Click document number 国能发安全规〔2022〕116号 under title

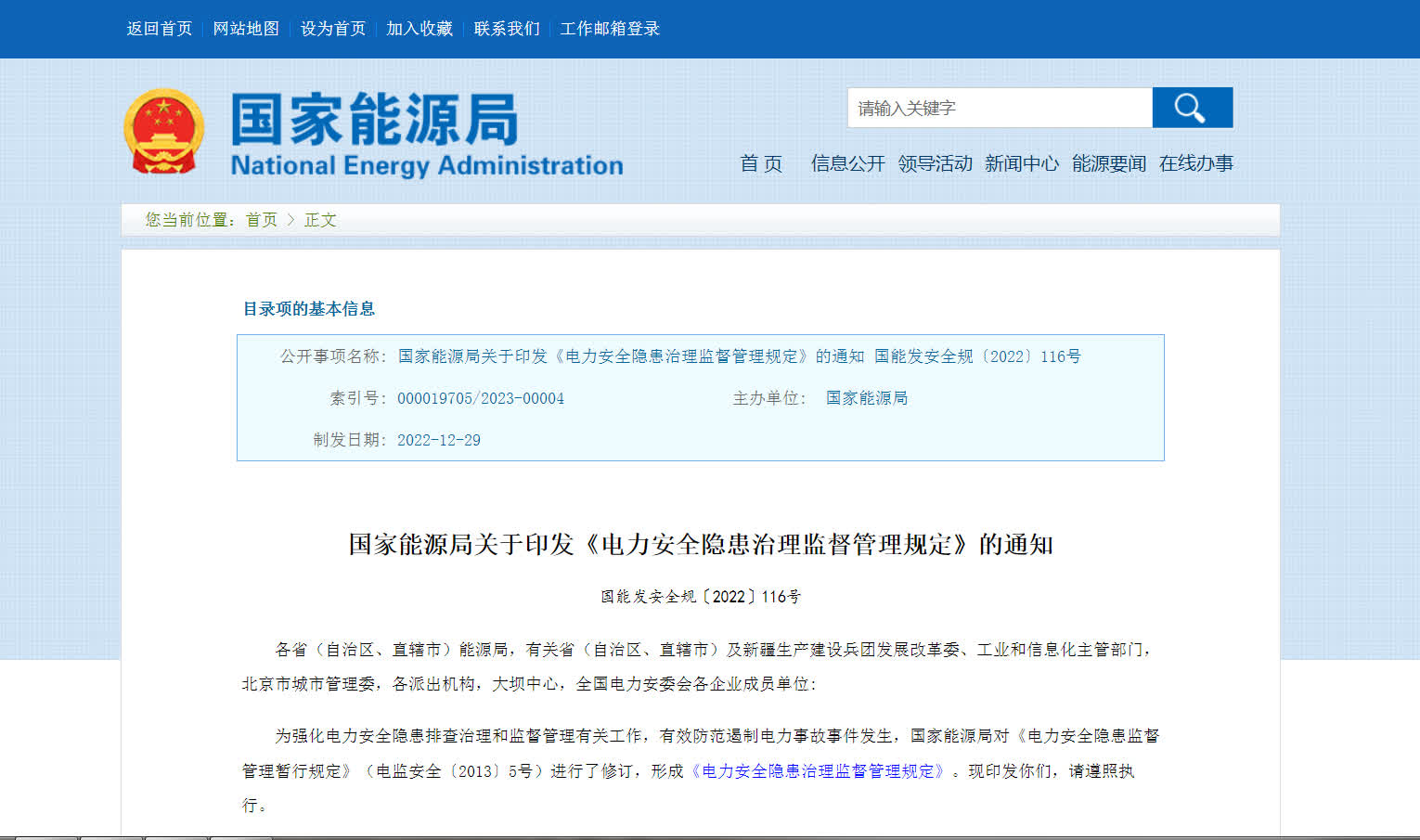coord(701,597)
